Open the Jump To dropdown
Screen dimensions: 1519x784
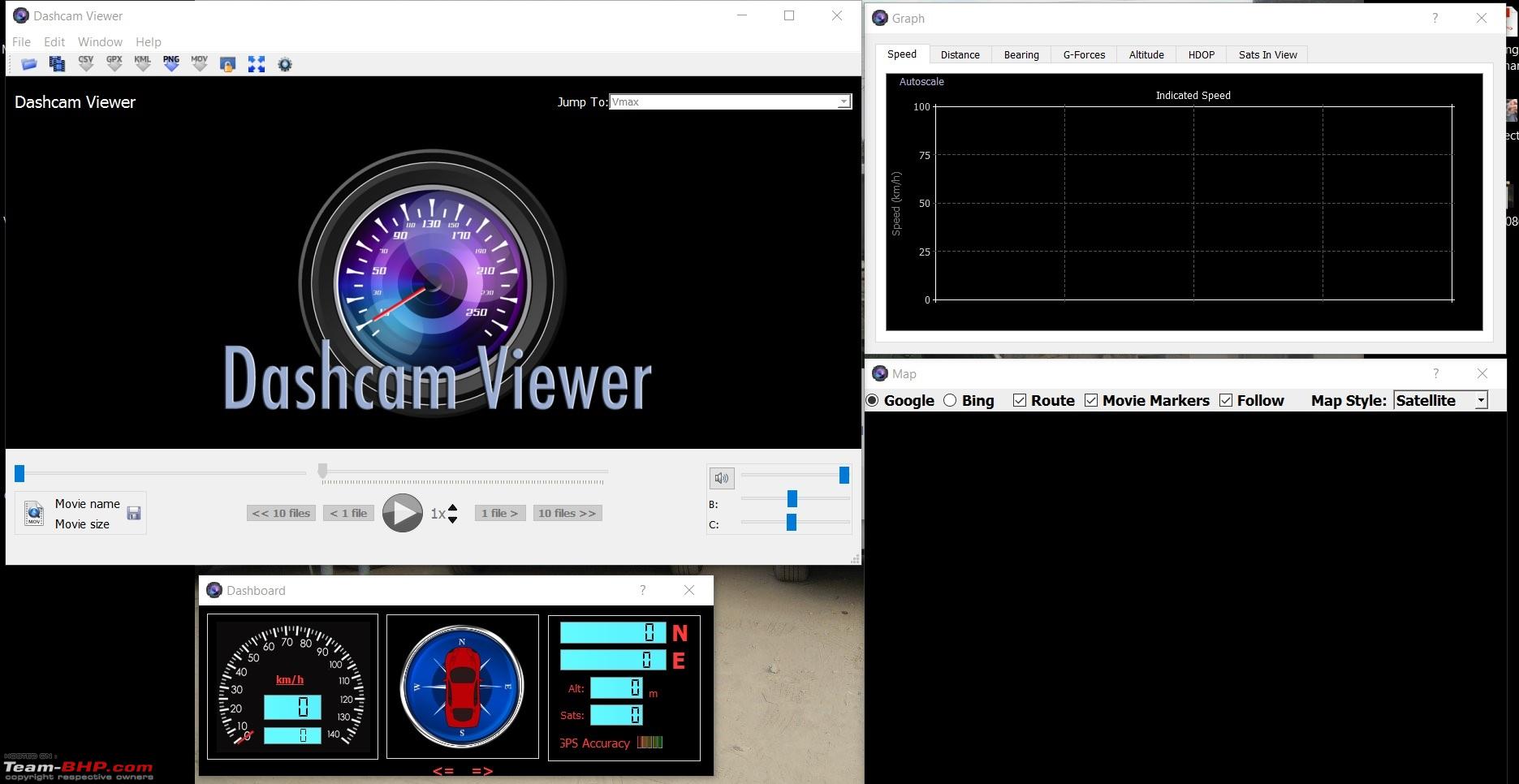[730, 101]
